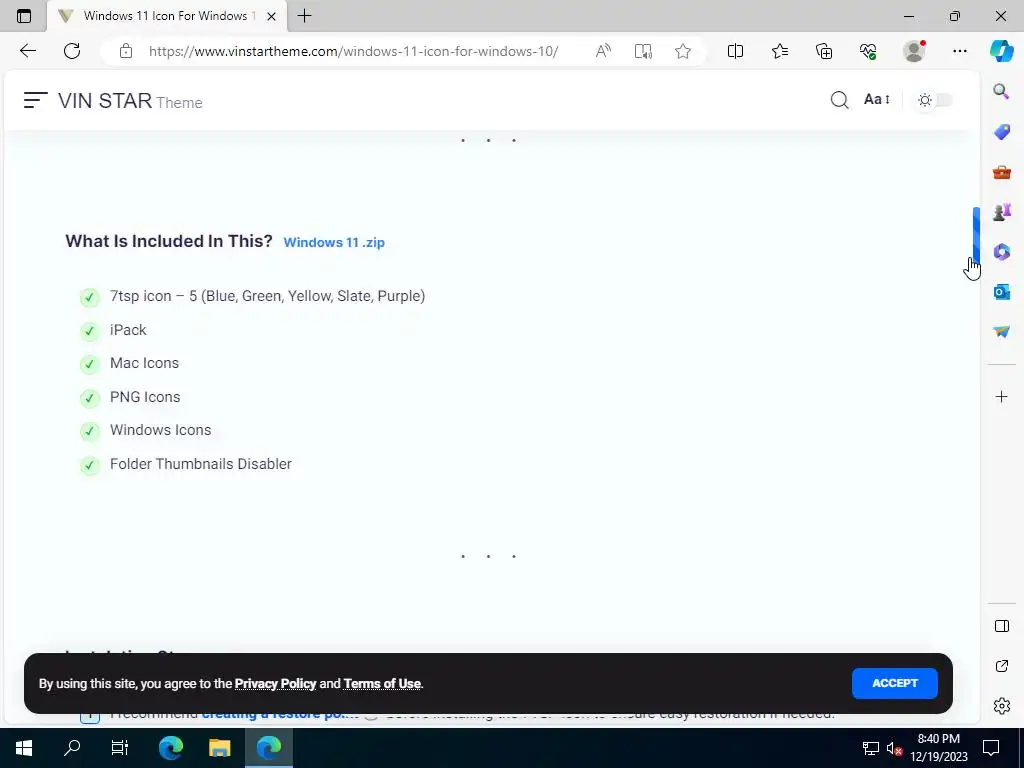Open link in new window sidebar icon
The height and width of the screenshot is (768, 1024).
1001,666
